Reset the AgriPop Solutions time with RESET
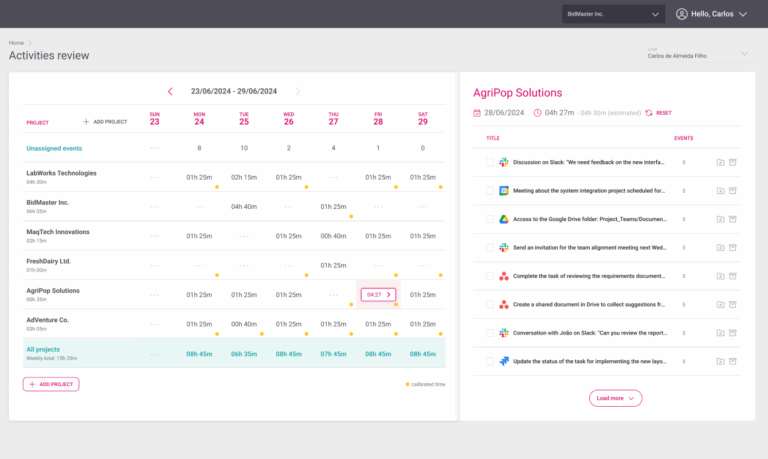This screenshot has width=768, height=459. pos(658,113)
